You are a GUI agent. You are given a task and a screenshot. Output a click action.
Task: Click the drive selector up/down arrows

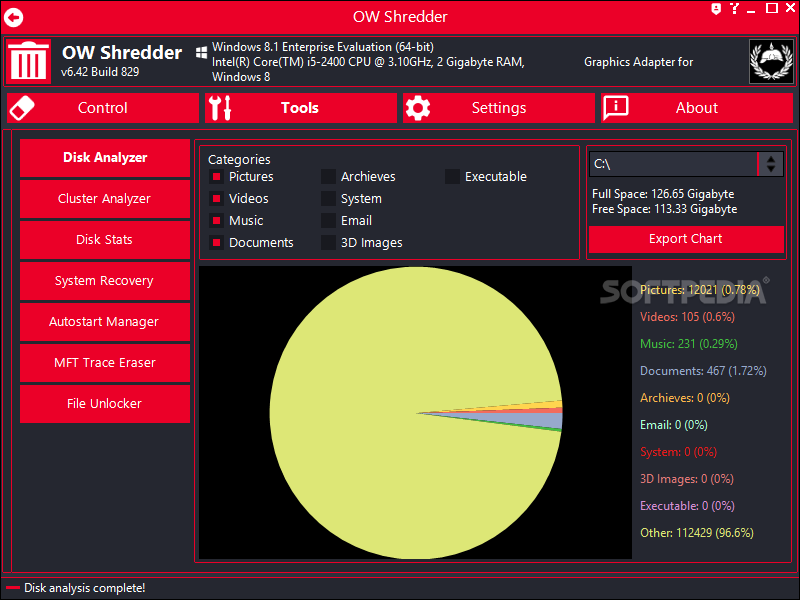point(771,164)
